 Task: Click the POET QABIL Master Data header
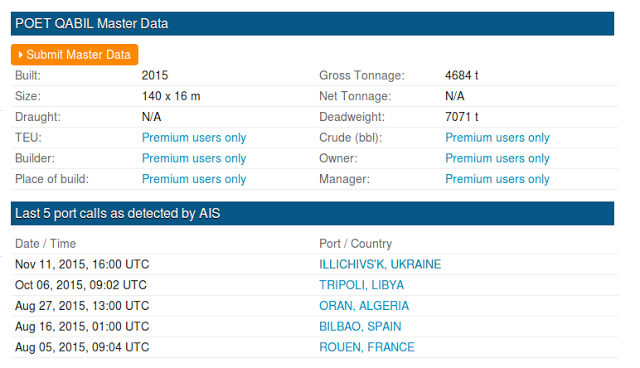click(x=312, y=24)
